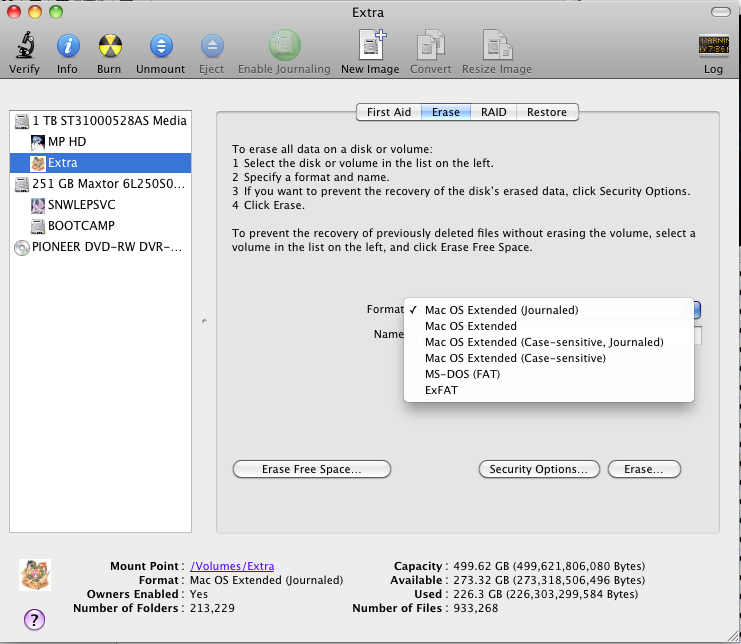Click the Available value 273.32 GB text
The image size is (741, 644).
pos(549,580)
